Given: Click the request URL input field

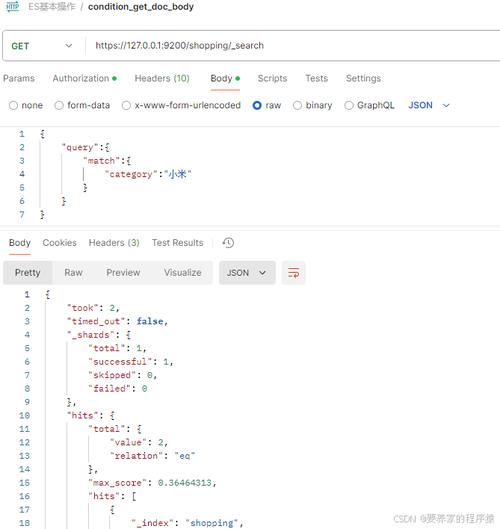Looking at the screenshot, I should pos(293,46).
